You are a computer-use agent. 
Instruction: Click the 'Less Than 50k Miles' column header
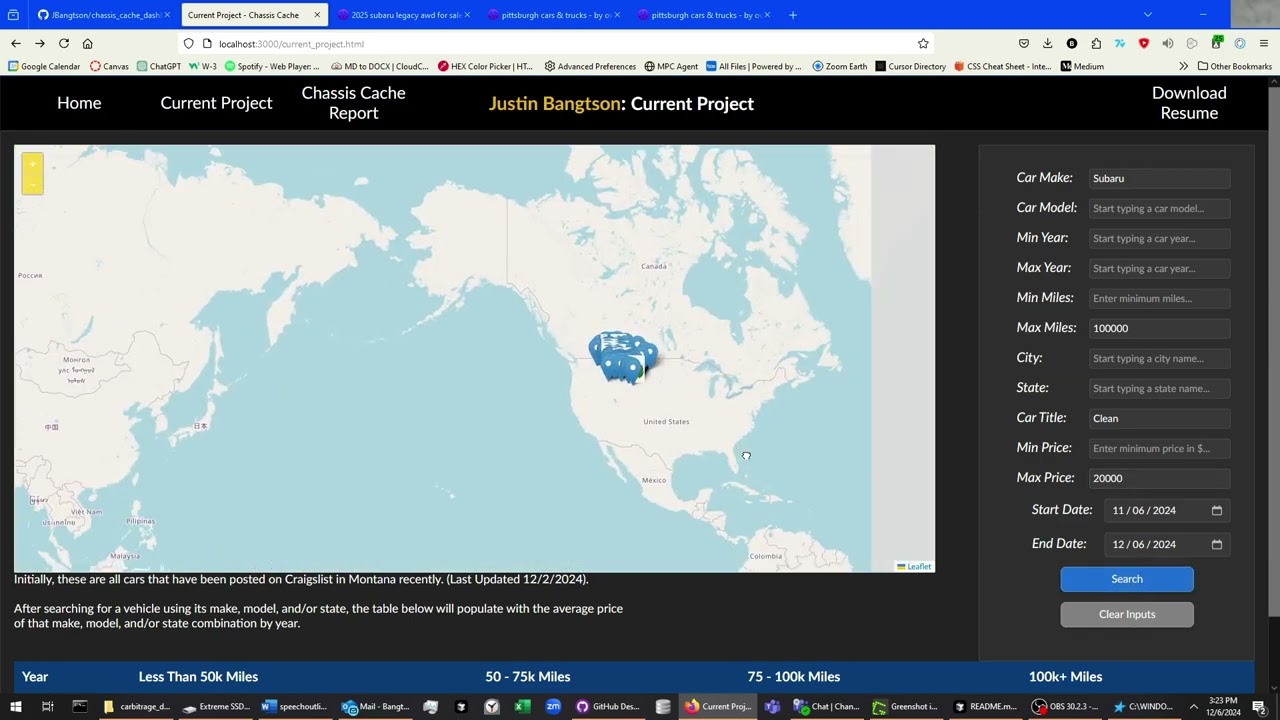[198, 677]
